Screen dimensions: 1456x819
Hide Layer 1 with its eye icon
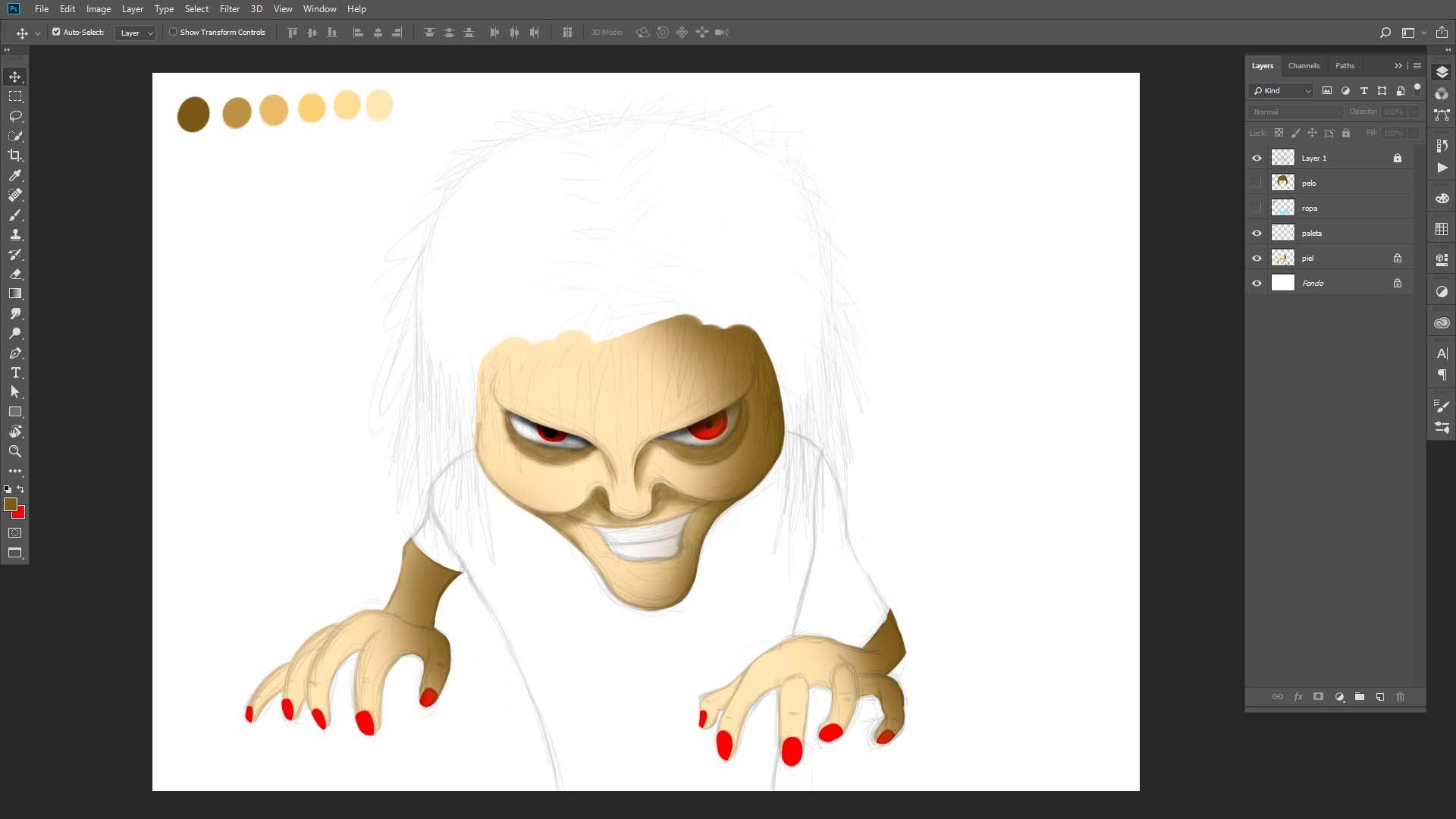pos(1257,158)
